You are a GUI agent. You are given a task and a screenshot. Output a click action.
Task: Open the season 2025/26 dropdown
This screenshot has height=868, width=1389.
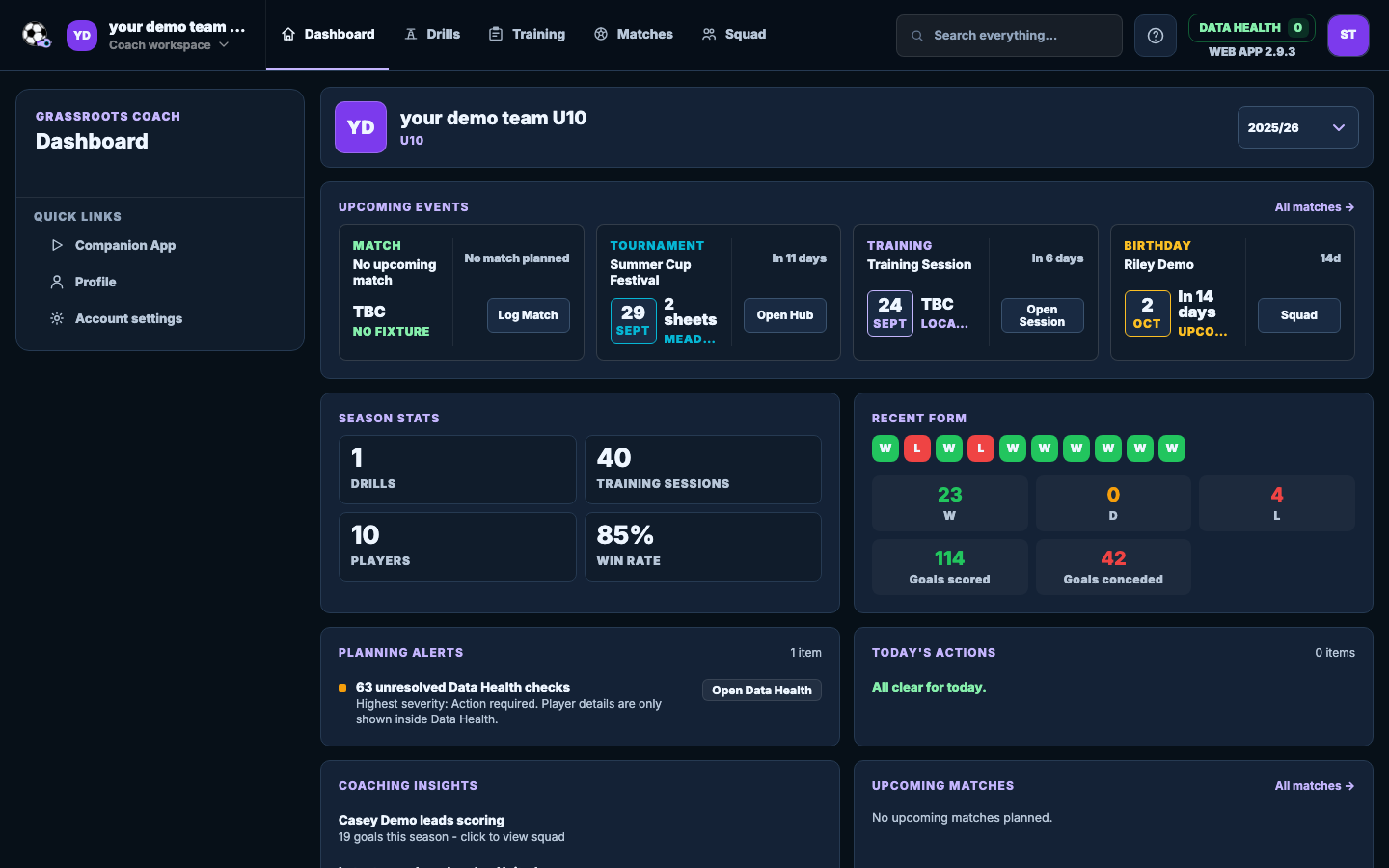(x=1297, y=127)
